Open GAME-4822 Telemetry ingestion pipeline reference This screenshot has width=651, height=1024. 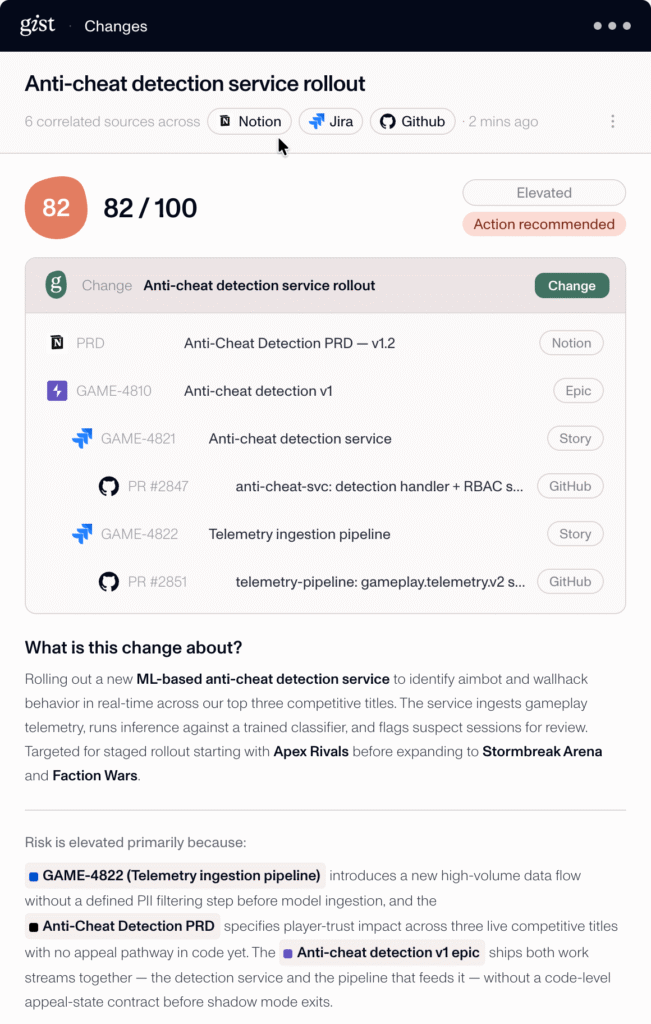coord(175,875)
